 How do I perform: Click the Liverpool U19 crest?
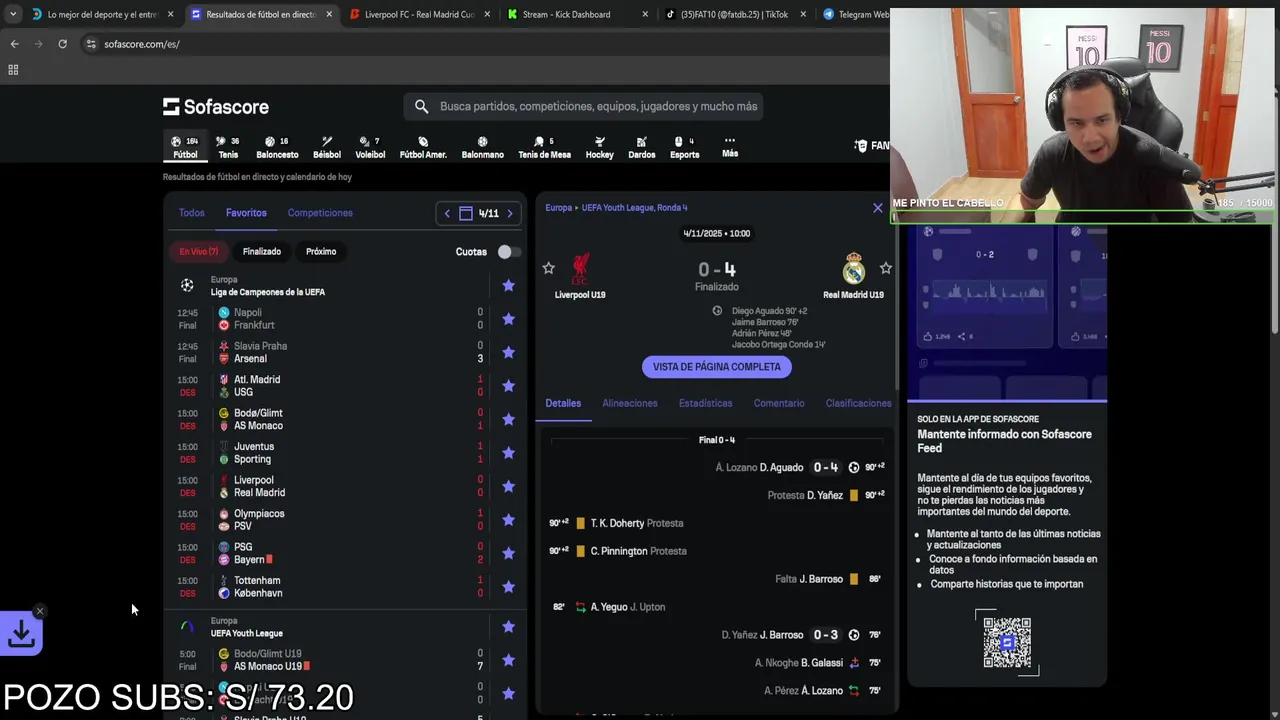(580, 268)
